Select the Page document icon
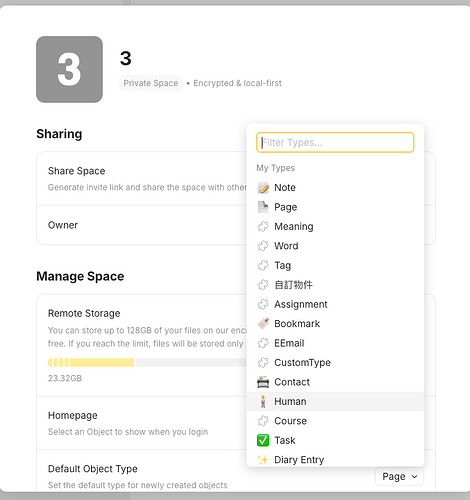 point(263,207)
